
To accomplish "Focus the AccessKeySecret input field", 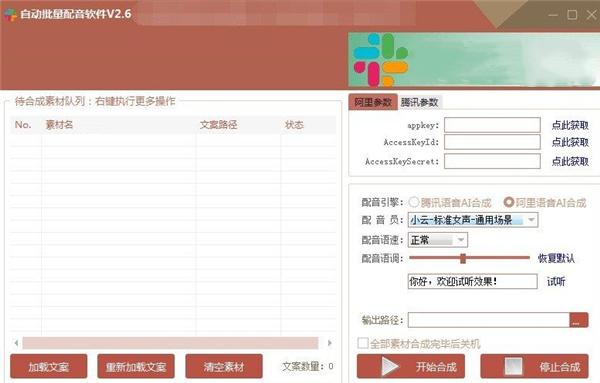I will [492, 161].
